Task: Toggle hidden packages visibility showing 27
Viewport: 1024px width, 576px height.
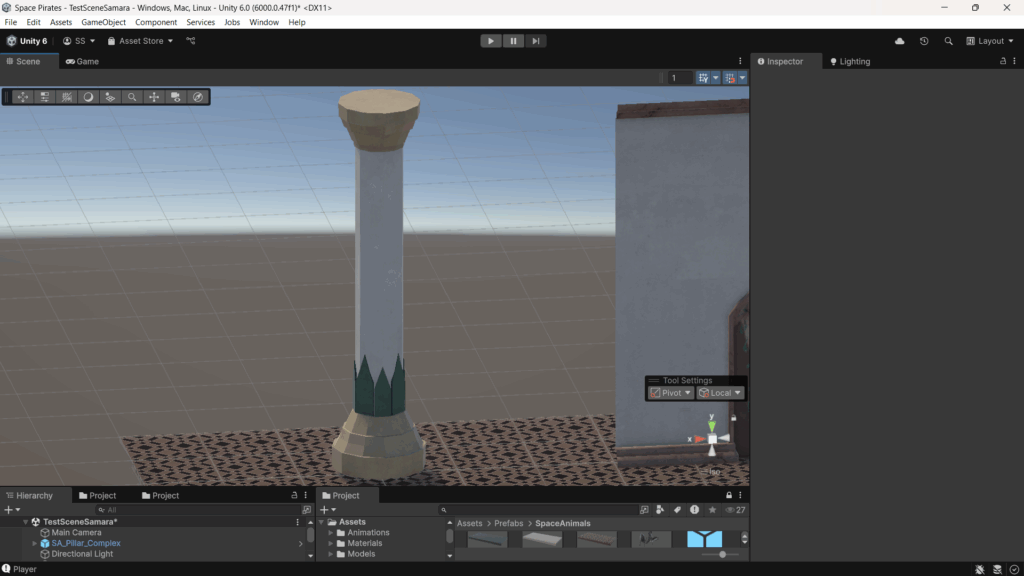Action: (735, 510)
